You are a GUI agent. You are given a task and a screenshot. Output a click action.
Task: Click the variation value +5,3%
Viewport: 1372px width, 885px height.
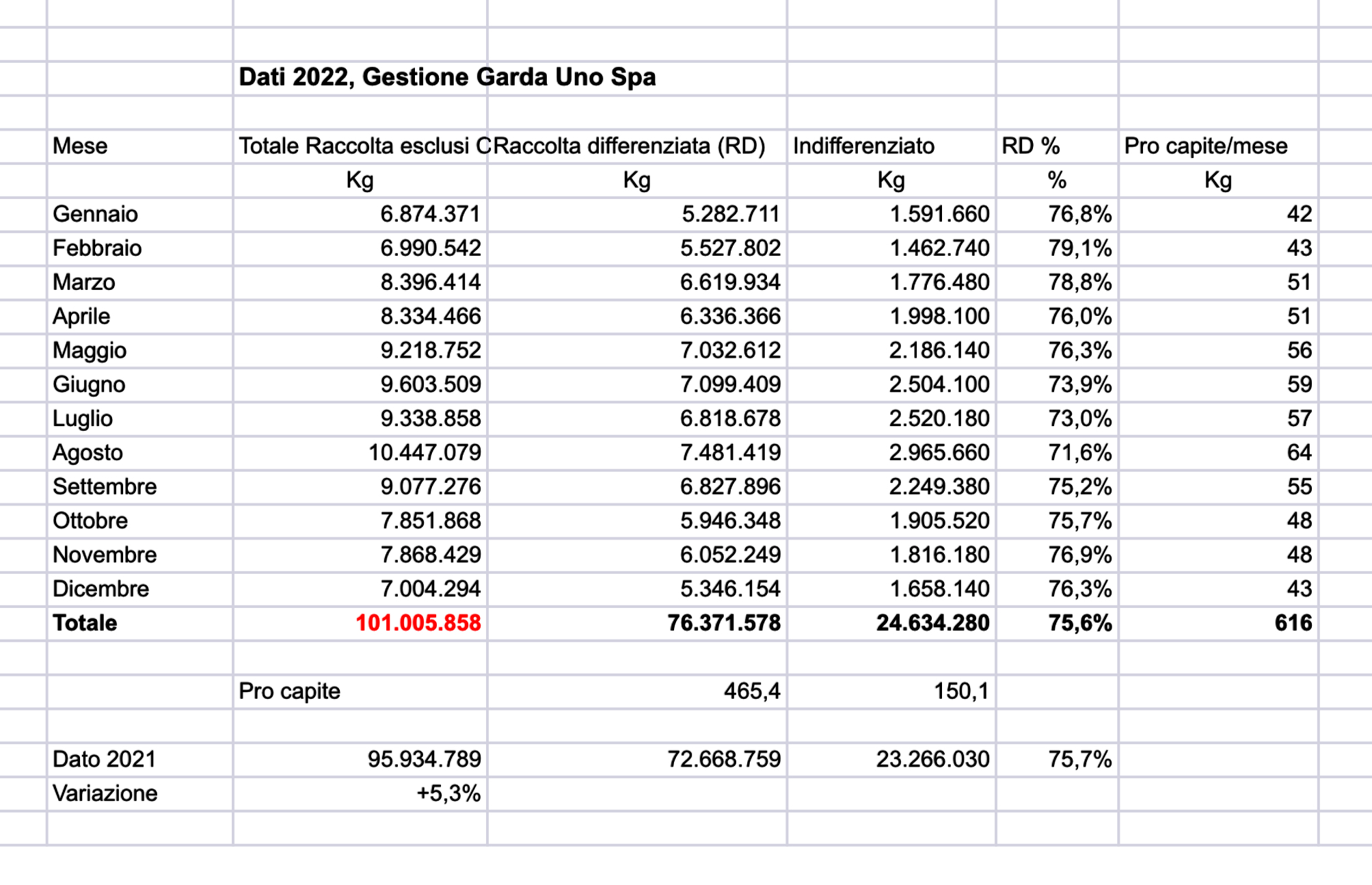coord(448,793)
